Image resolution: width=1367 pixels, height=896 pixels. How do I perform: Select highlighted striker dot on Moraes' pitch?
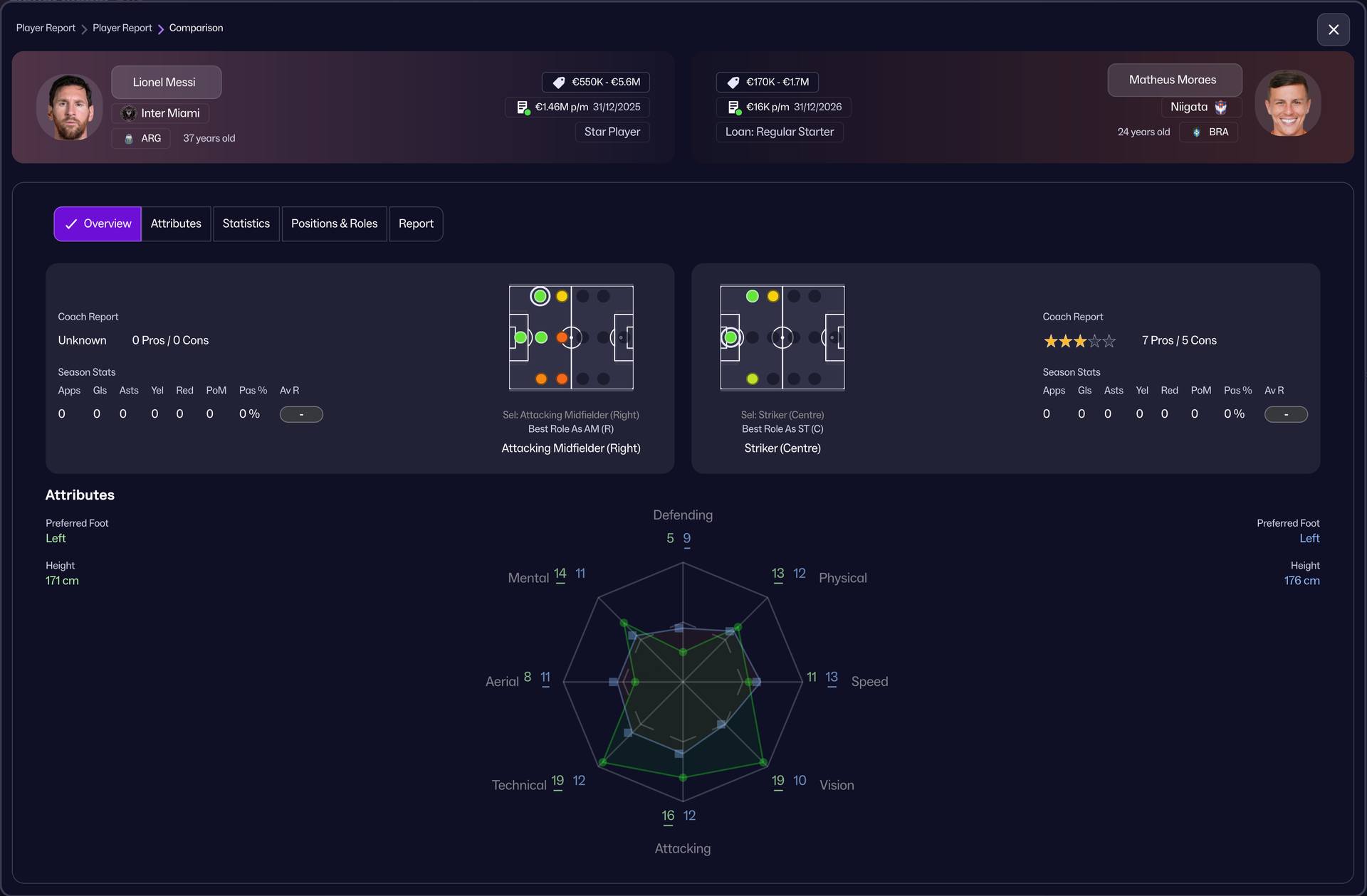[730, 337]
